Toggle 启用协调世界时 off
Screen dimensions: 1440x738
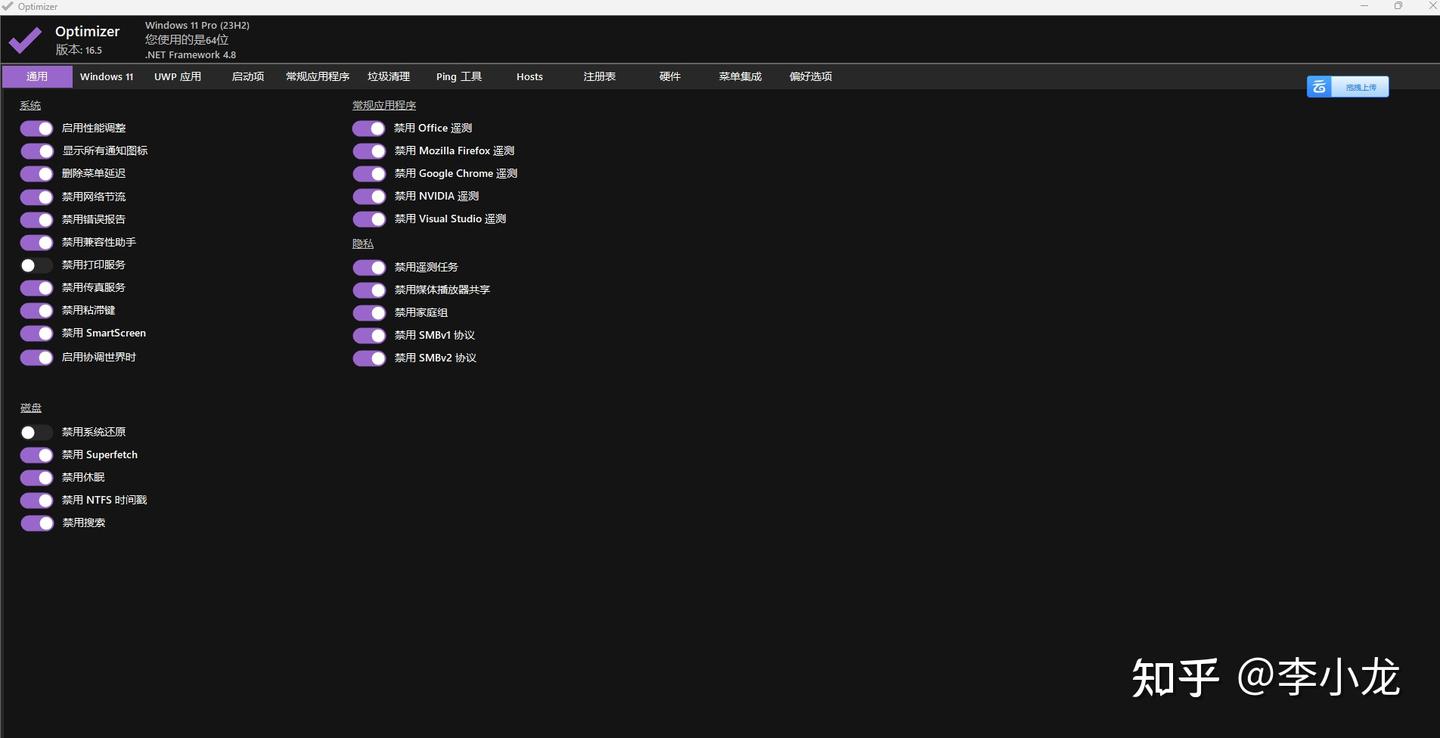[x=36, y=356]
